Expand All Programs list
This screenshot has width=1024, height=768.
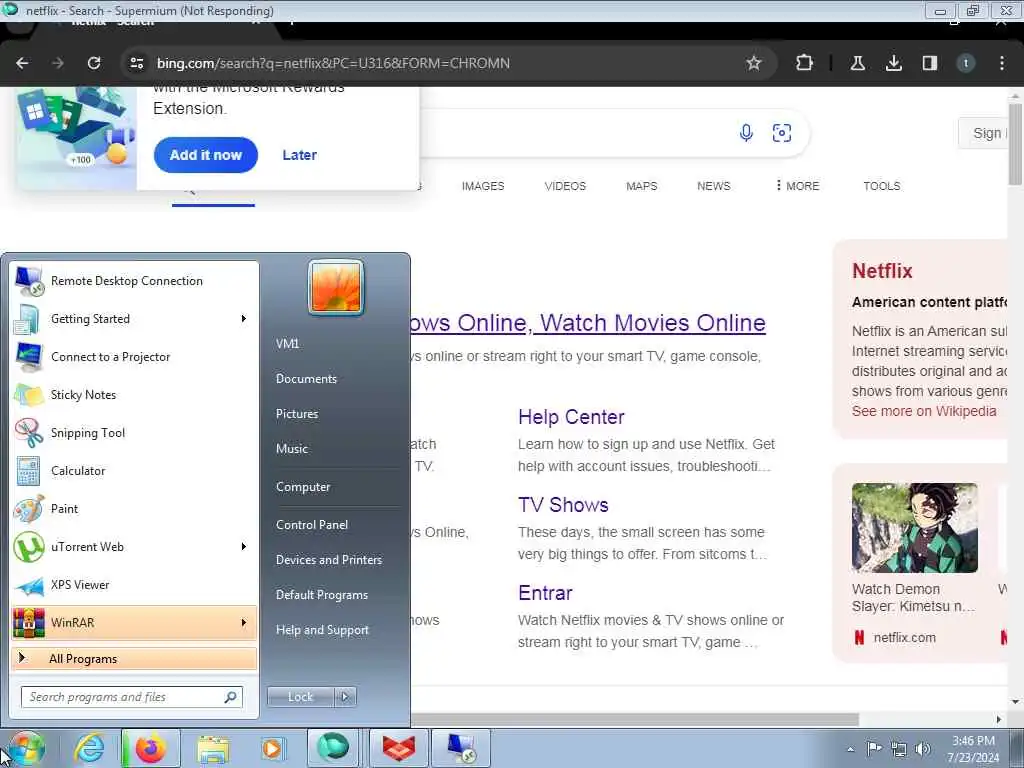coord(134,659)
